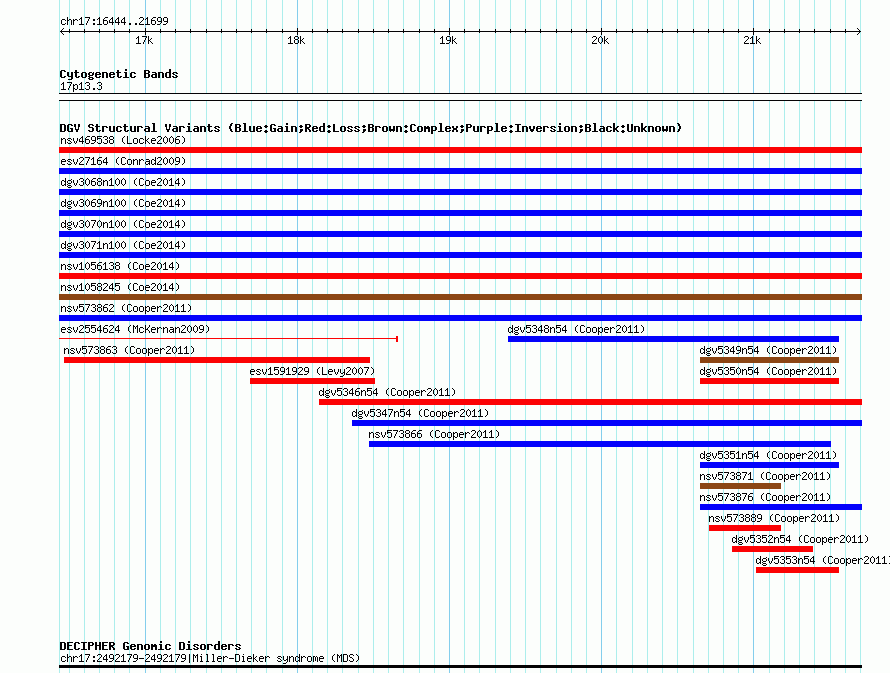Select the nsv573863 (Cooper2011) red bar
The height and width of the screenshot is (673, 890).
tap(217, 360)
